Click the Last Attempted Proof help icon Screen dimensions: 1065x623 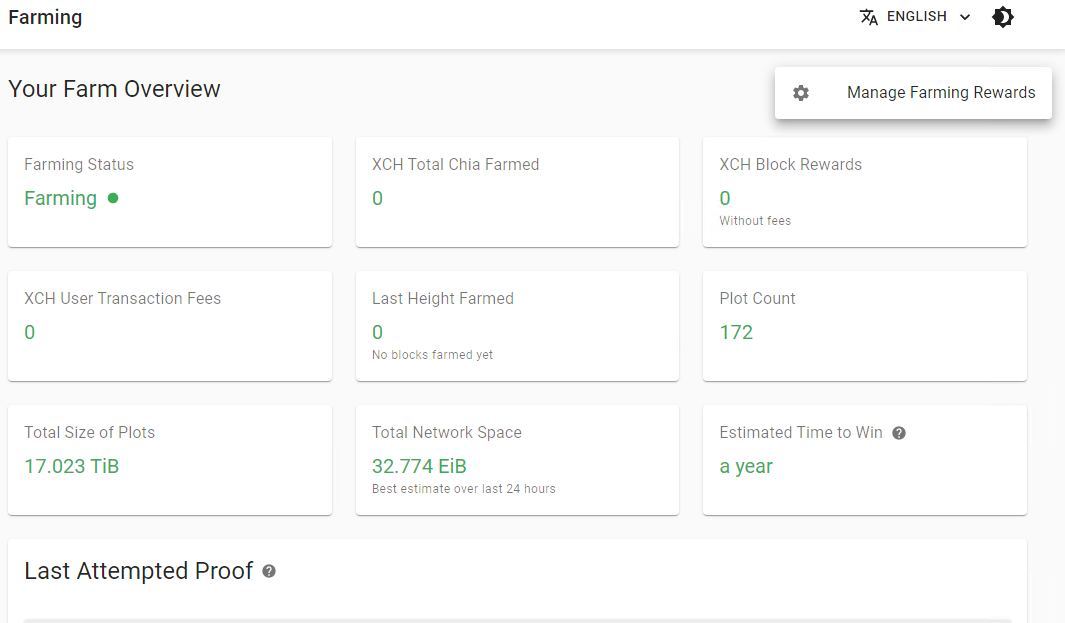coord(269,571)
